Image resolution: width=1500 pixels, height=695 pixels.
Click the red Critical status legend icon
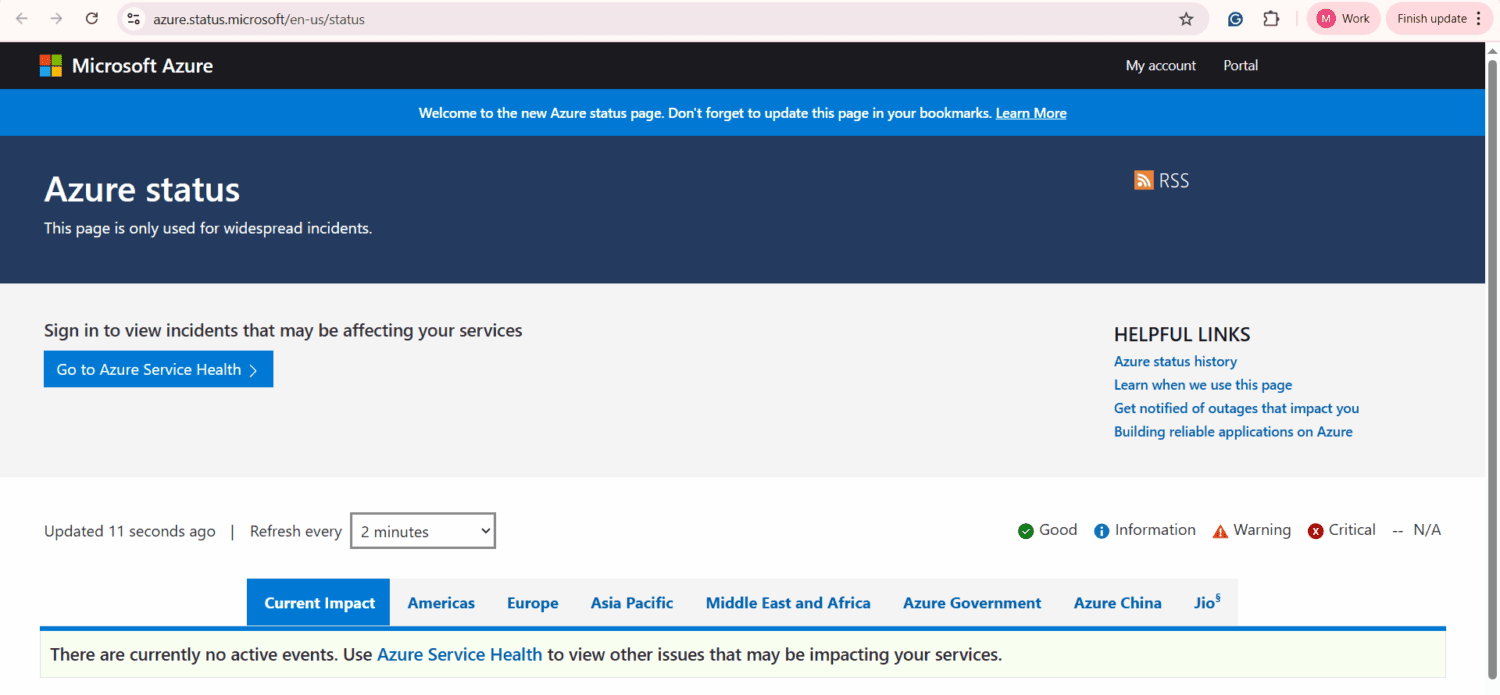tap(1315, 530)
